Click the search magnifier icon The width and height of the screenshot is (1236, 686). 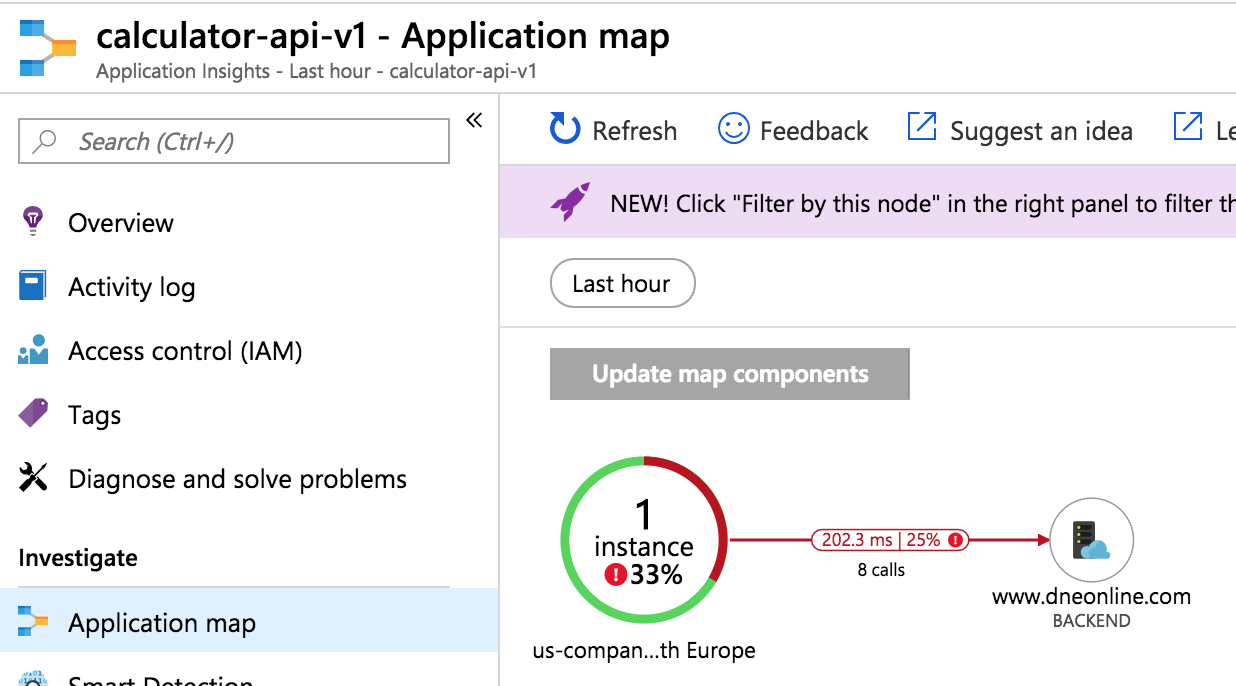(44, 141)
